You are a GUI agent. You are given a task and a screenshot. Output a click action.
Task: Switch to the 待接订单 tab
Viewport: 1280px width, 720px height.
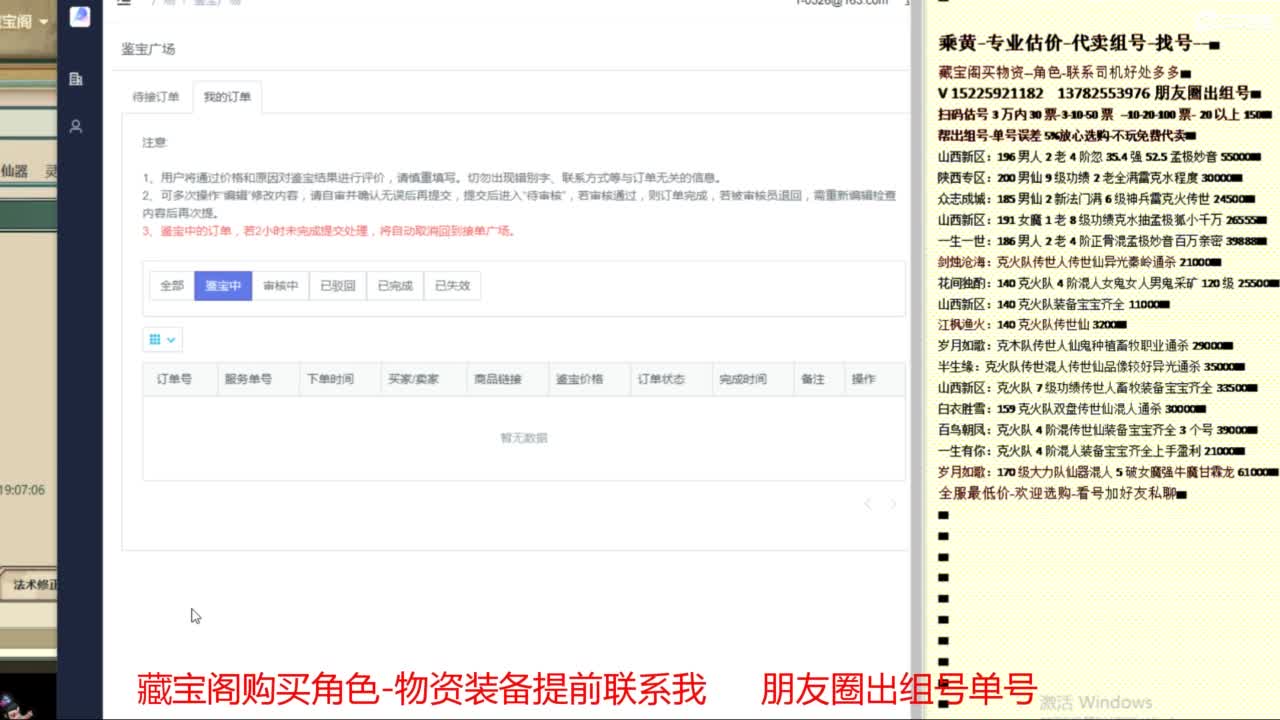(x=156, y=97)
